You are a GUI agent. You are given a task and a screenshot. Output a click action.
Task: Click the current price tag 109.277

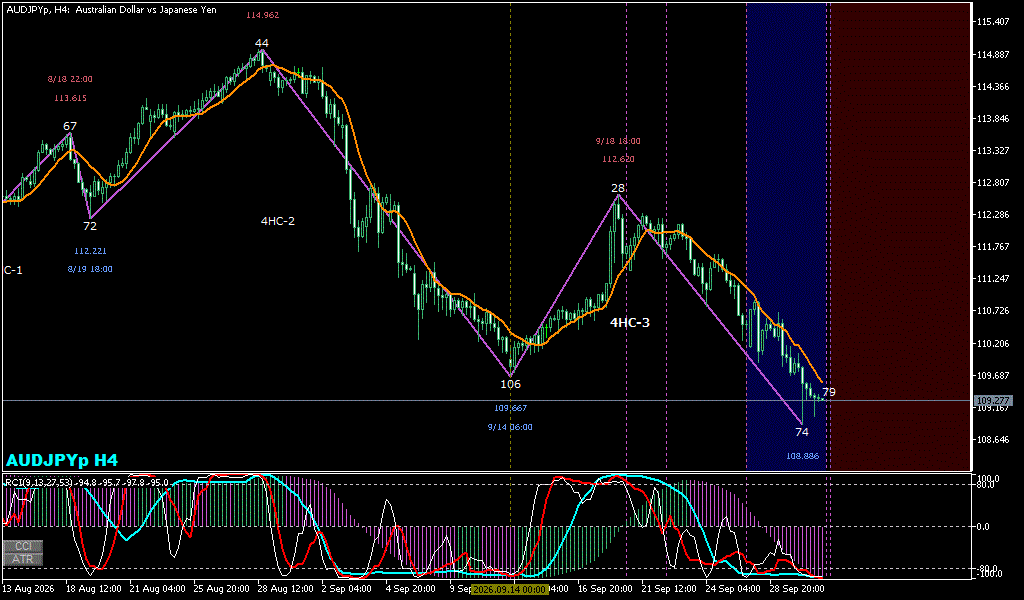click(993, 400)
